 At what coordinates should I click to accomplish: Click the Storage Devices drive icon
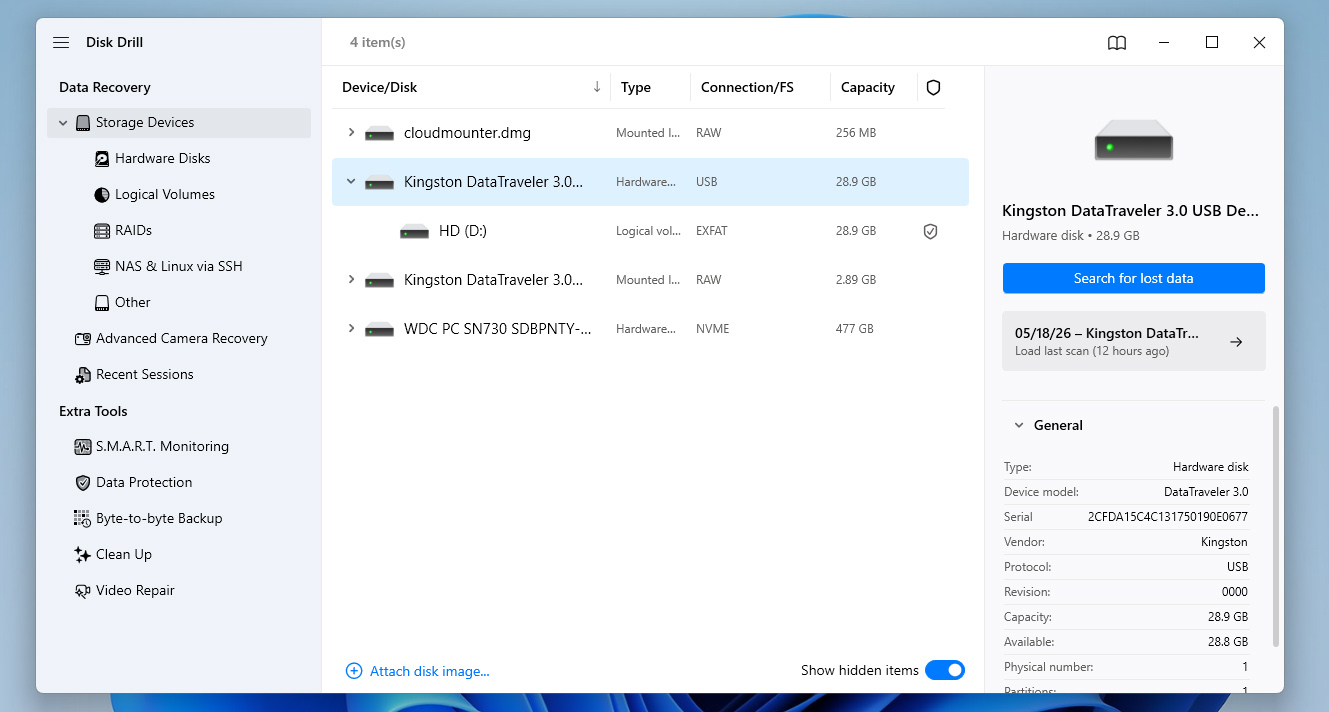(x=83, y=122)
